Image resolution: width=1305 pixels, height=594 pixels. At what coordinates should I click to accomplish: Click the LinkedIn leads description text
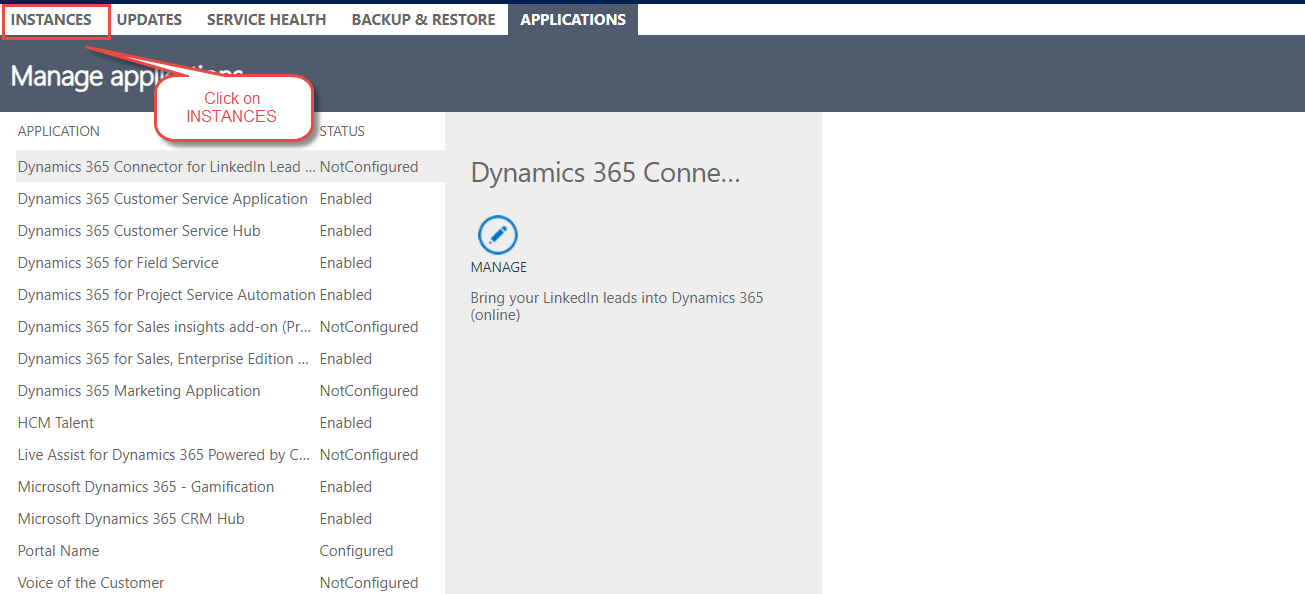pos(617,306)
